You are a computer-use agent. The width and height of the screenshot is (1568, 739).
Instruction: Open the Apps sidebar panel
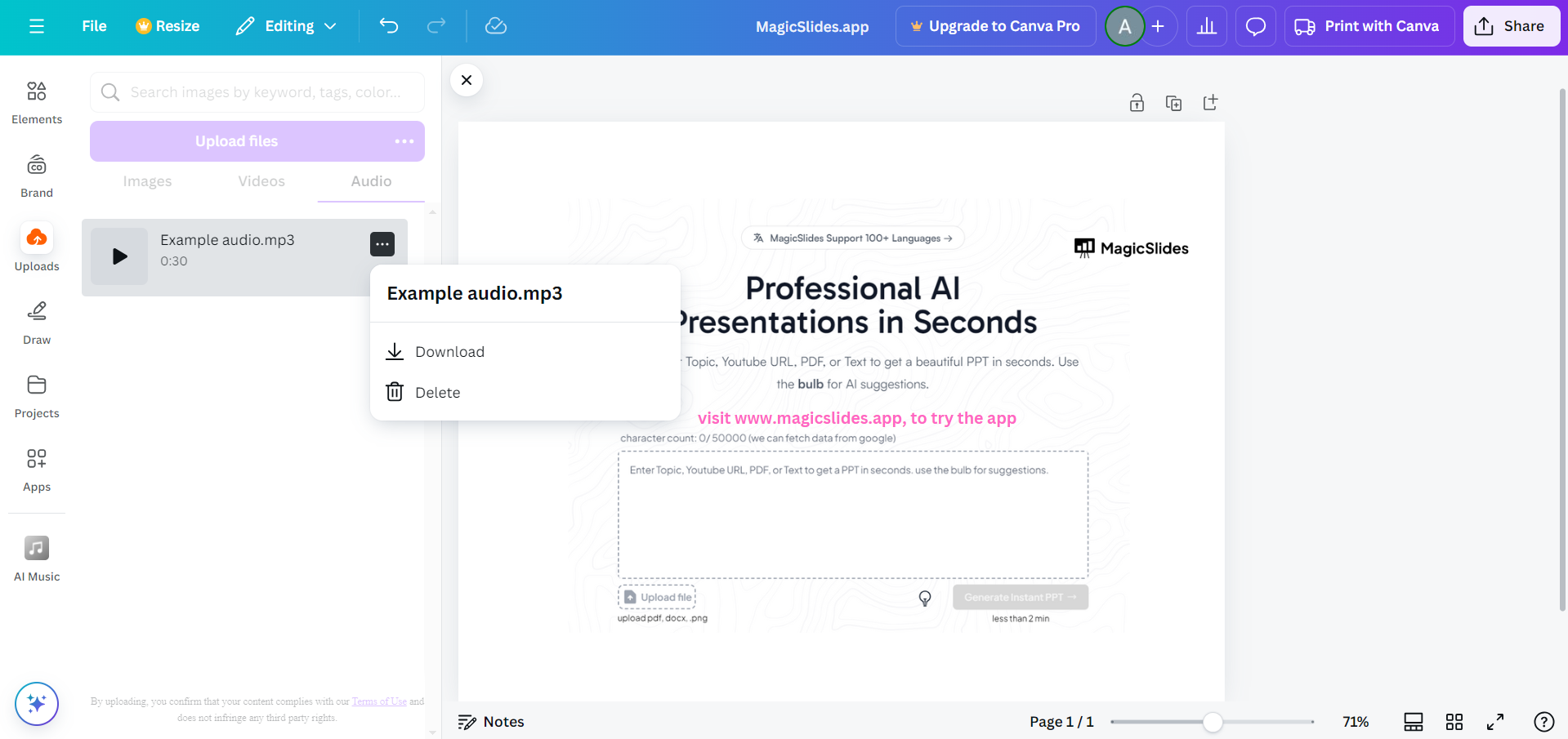pyautogui.click(x=37, y=470)
